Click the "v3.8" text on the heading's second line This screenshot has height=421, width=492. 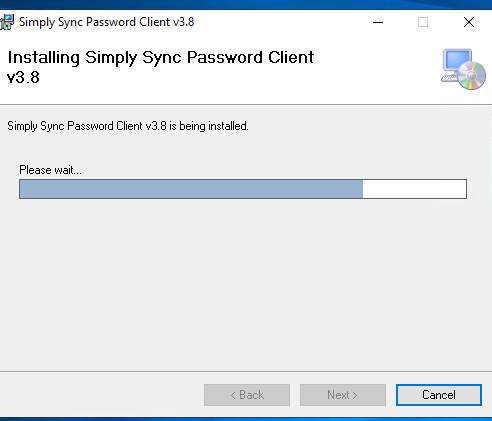[23, 77]
